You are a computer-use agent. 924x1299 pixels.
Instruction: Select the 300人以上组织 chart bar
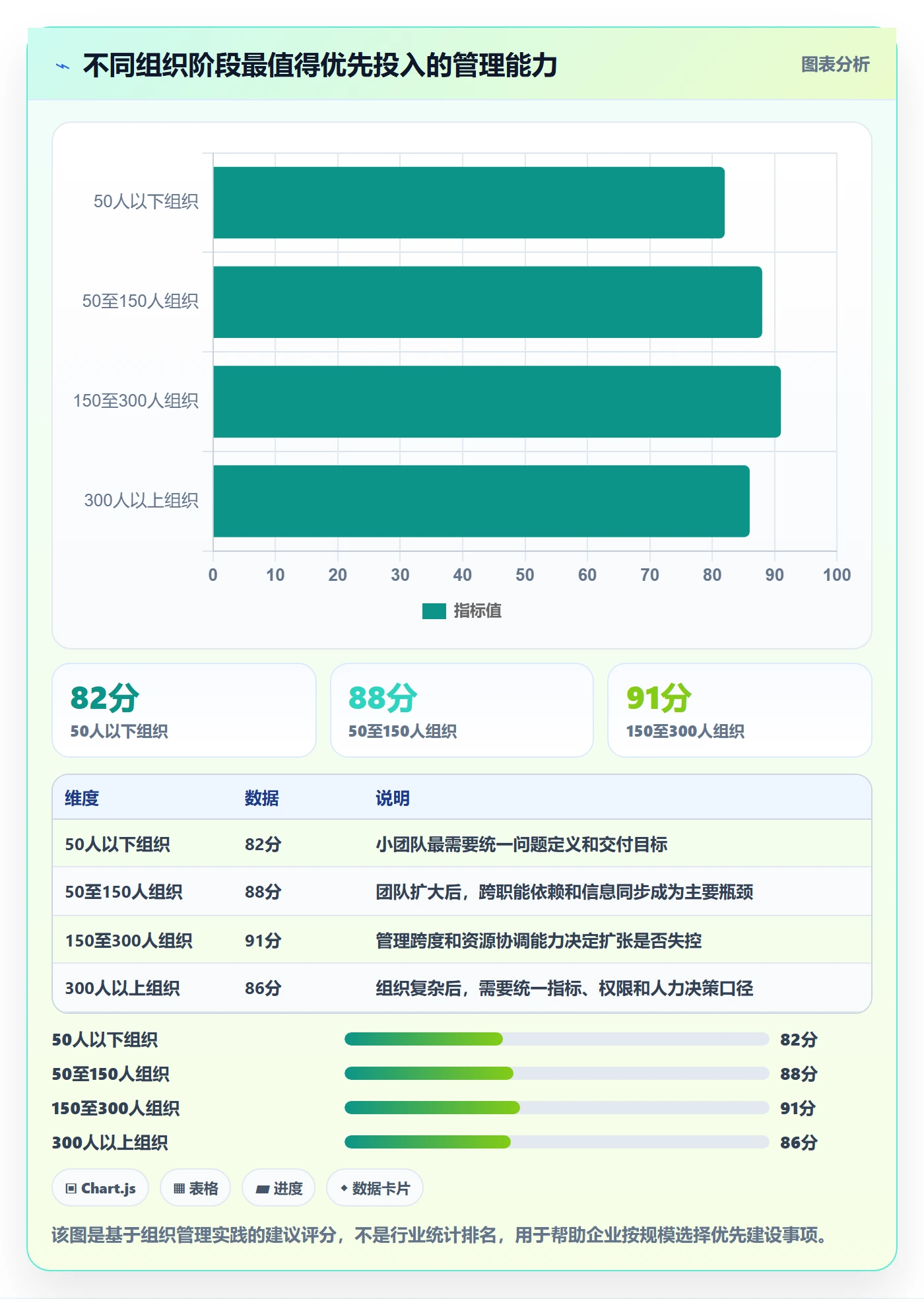481,501
